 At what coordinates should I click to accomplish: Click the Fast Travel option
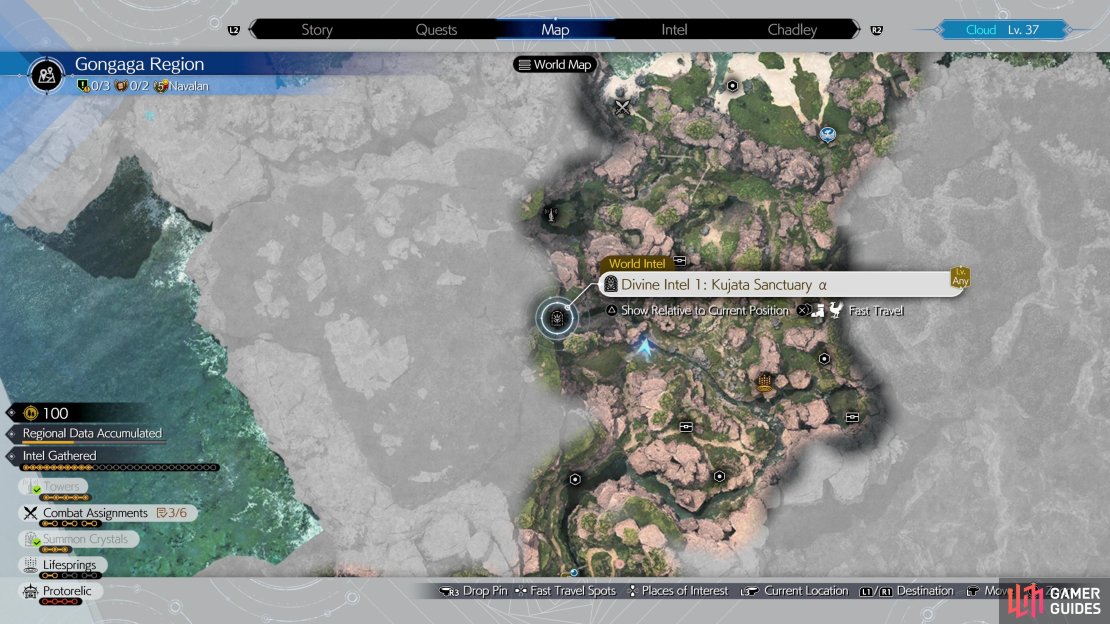click(x=876, y=310)
